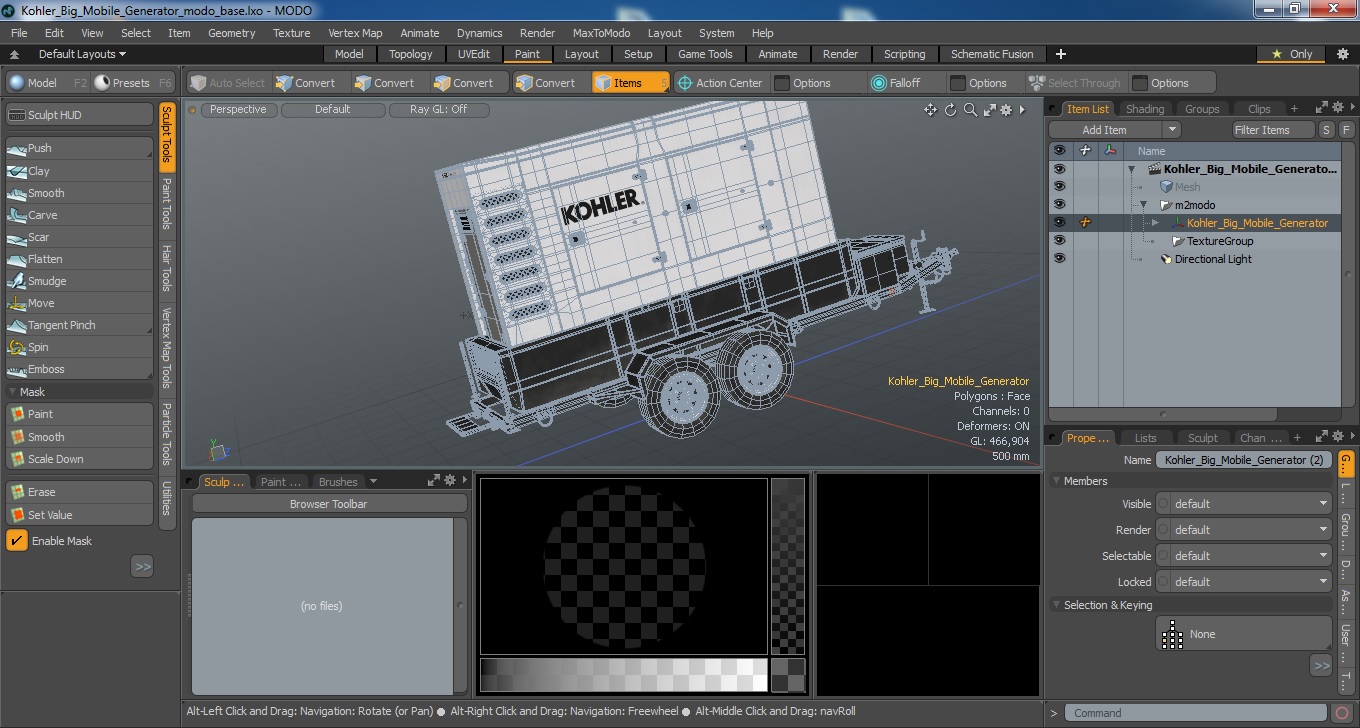Click the Model mode button
The height and width of the screenshot is (728, 1360).
tap(48, 83)
